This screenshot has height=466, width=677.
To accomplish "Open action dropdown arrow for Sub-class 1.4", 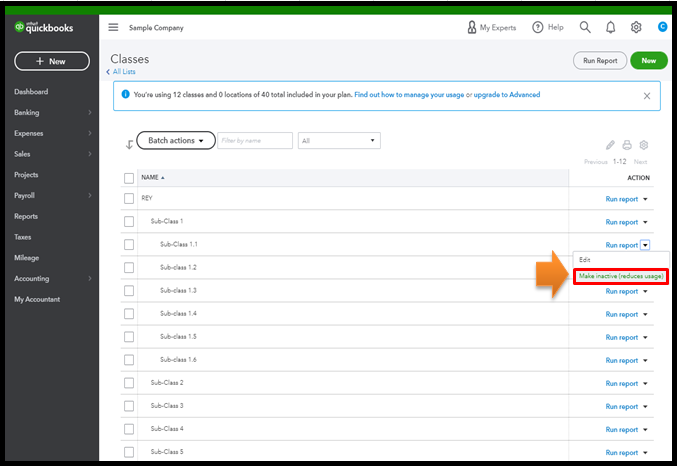I will [645, 314].
